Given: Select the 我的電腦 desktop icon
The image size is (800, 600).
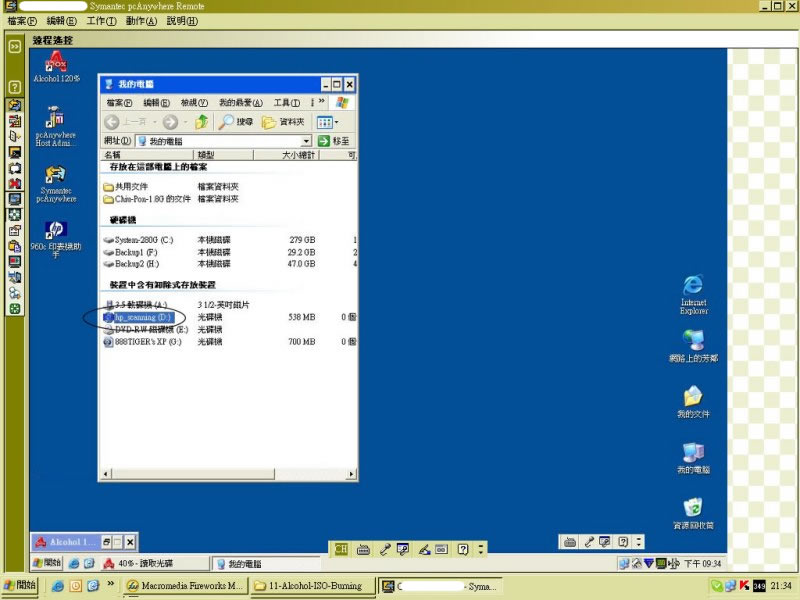Looking at the screenshot, I should point(693,458).
